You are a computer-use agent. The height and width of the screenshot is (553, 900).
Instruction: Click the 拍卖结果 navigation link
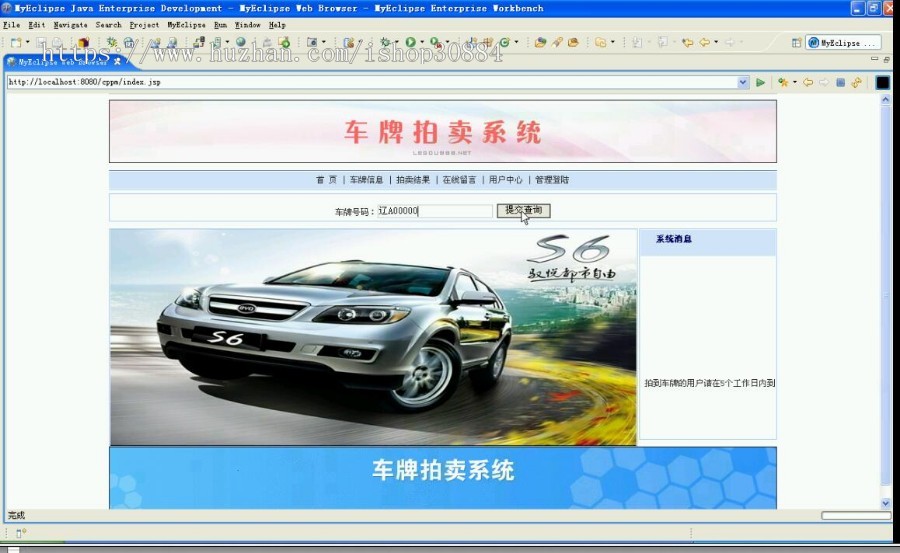(x=413, y=180)
